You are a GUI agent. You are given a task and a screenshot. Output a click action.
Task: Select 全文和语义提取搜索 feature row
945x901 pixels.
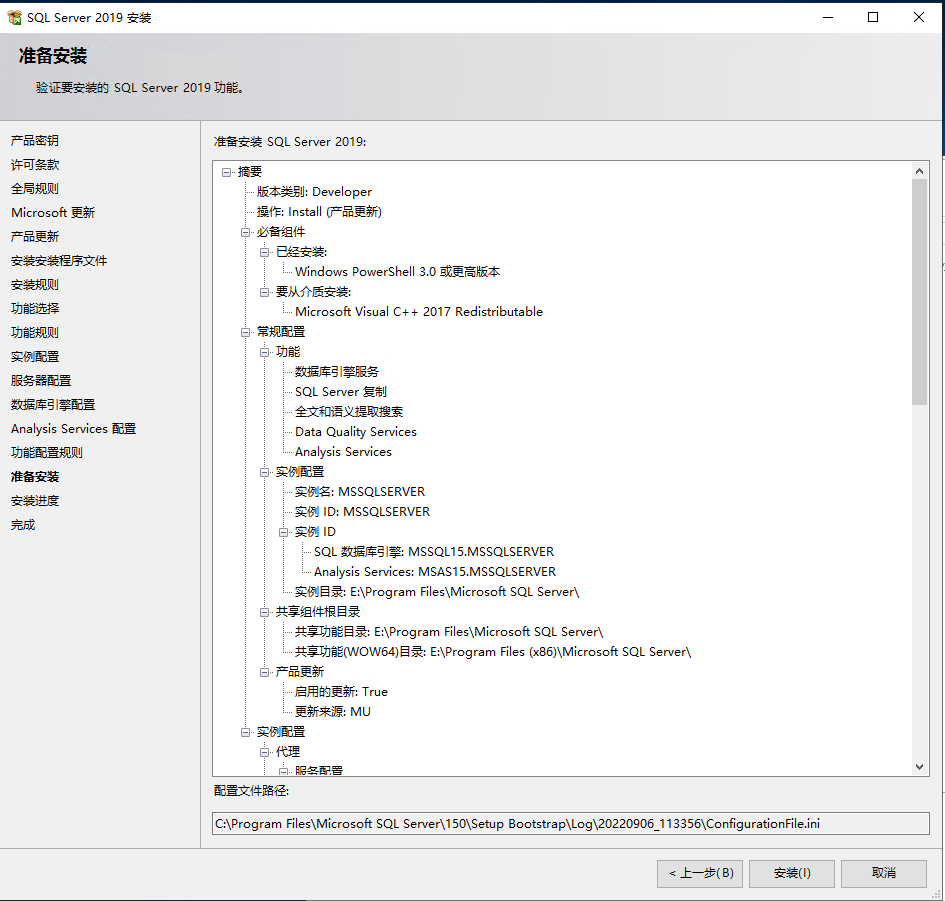click(348, 412)
